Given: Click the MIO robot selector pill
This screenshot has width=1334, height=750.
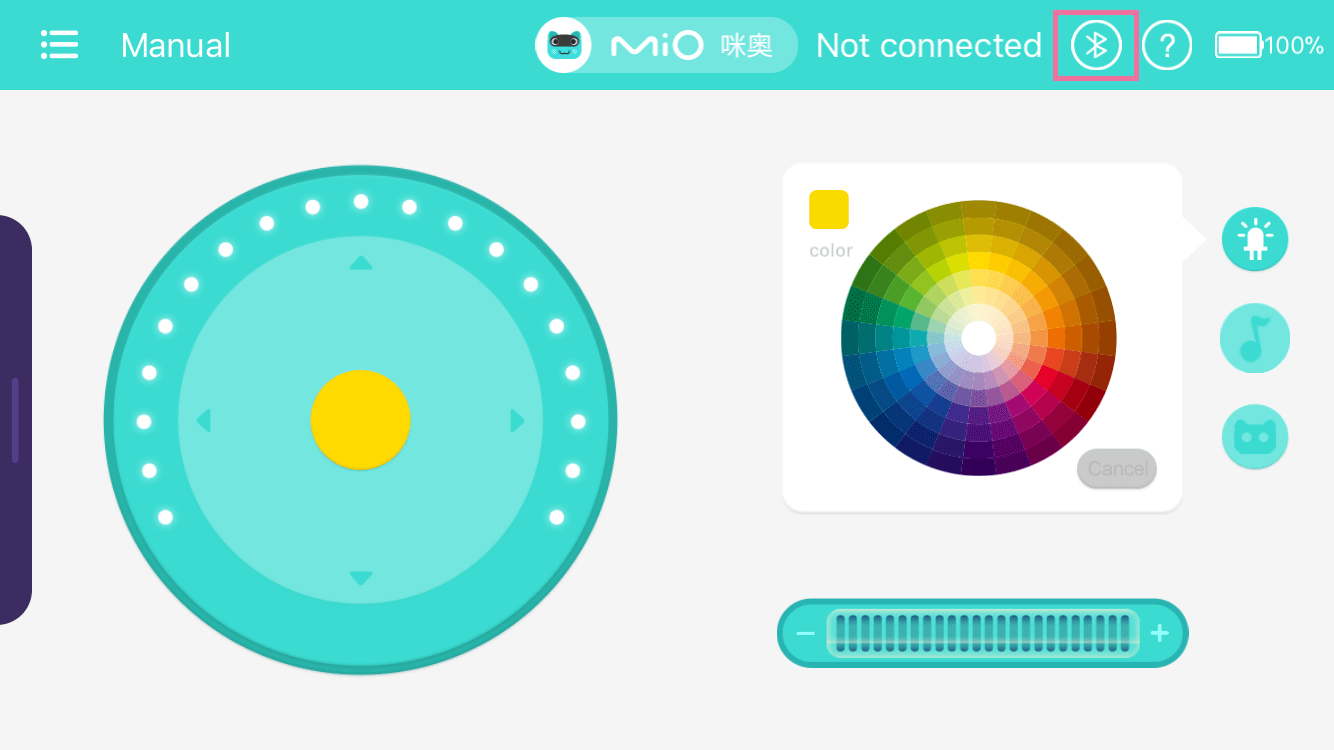Looking at the screenshot, I should coord(666,45).
